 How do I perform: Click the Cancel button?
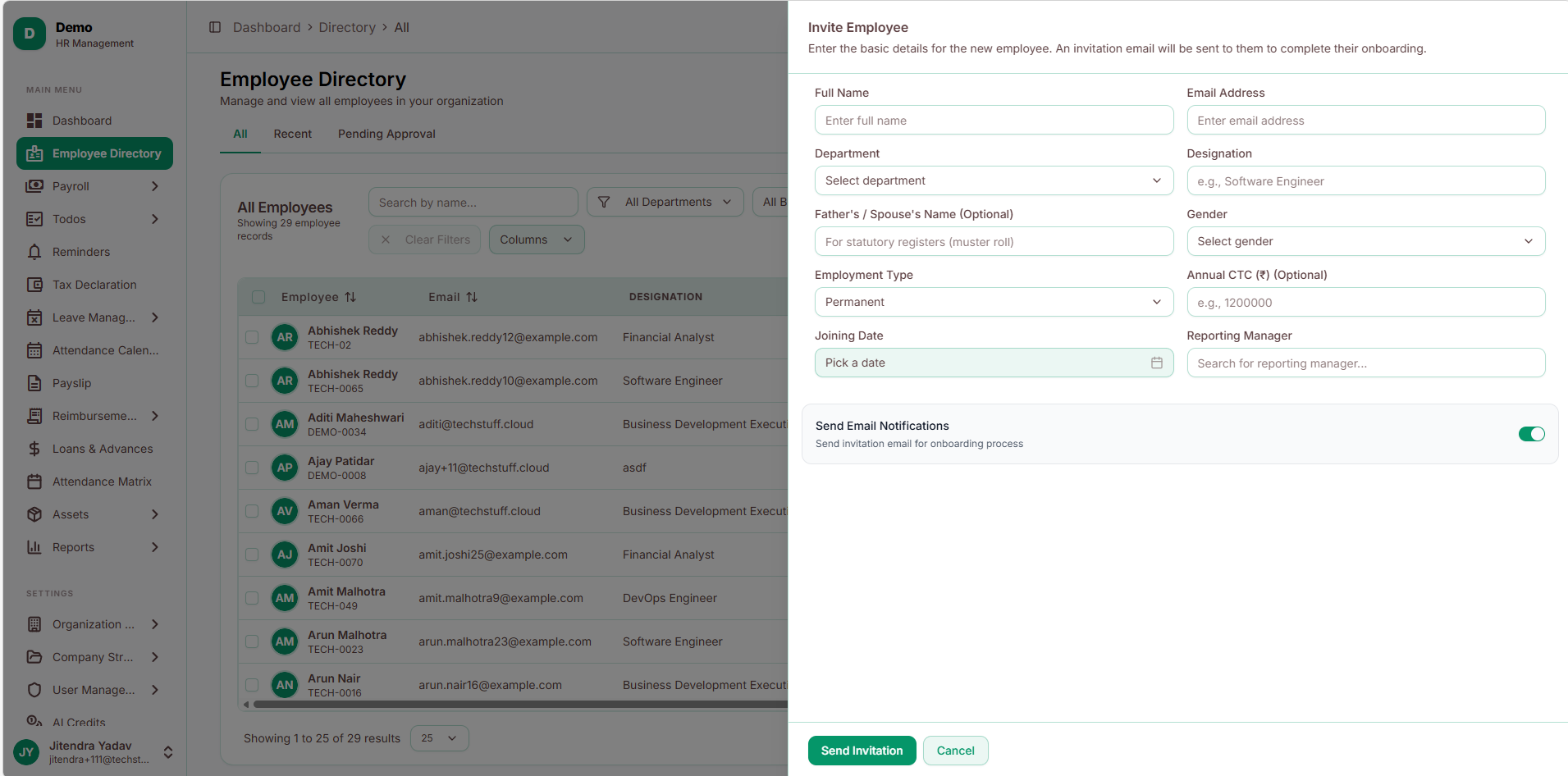click(x=955, y=751)
